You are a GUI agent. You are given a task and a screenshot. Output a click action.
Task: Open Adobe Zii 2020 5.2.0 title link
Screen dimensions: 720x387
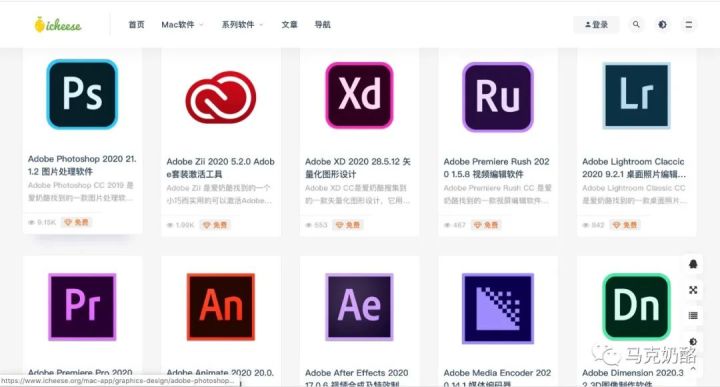[220, 168]
